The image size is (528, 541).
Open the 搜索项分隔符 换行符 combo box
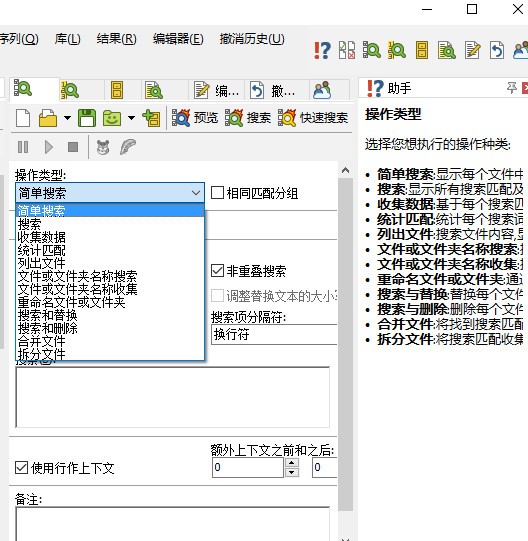pyautogui.click(x=274, y=334)
